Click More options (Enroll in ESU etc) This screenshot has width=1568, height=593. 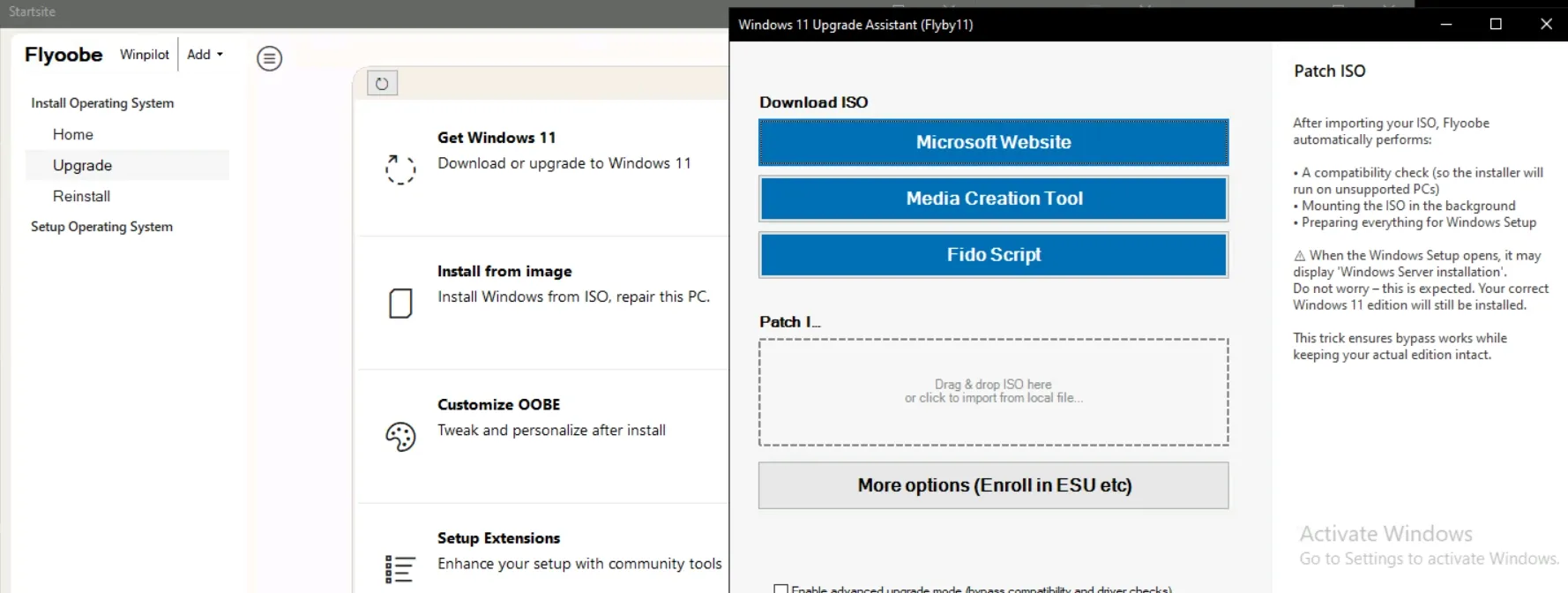pyautogui.click(x=993, y=485)
